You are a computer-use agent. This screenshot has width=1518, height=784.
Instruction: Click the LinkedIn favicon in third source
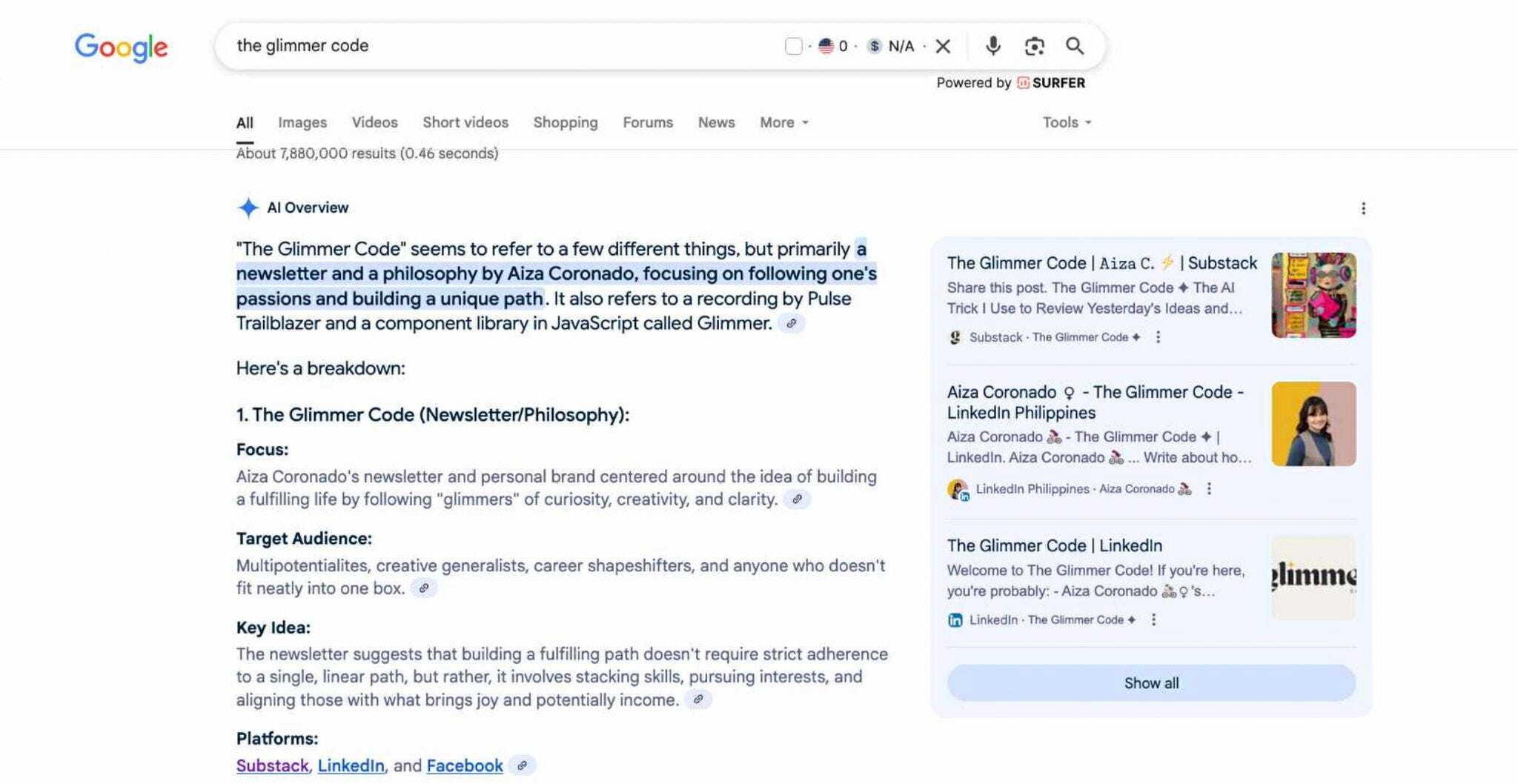click(955, 620)
